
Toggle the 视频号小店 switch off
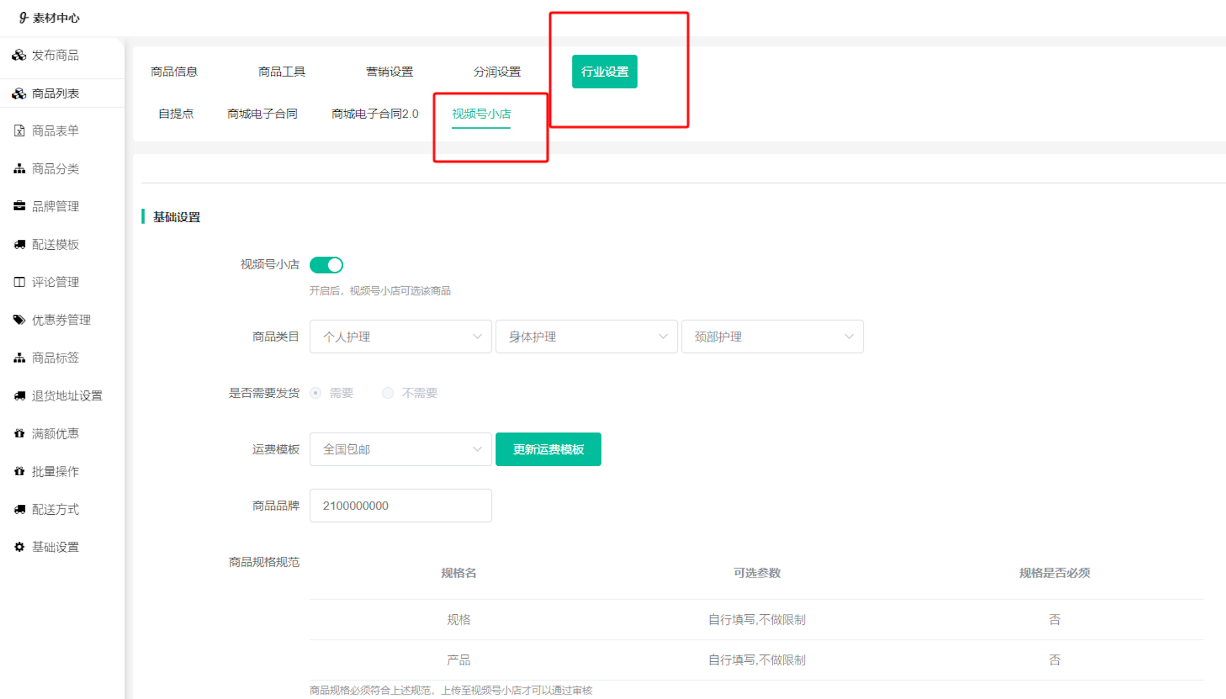[326, 265]
